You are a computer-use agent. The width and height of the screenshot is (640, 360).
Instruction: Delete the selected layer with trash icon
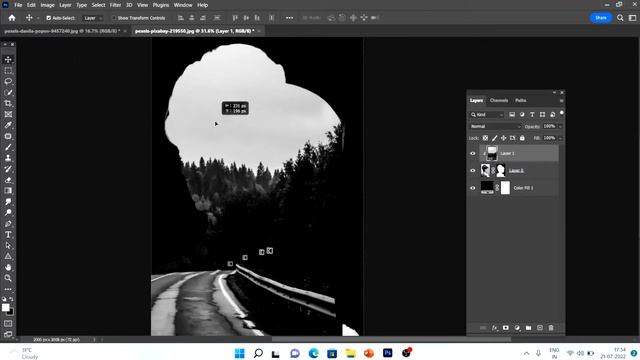(x=551, y=328)
